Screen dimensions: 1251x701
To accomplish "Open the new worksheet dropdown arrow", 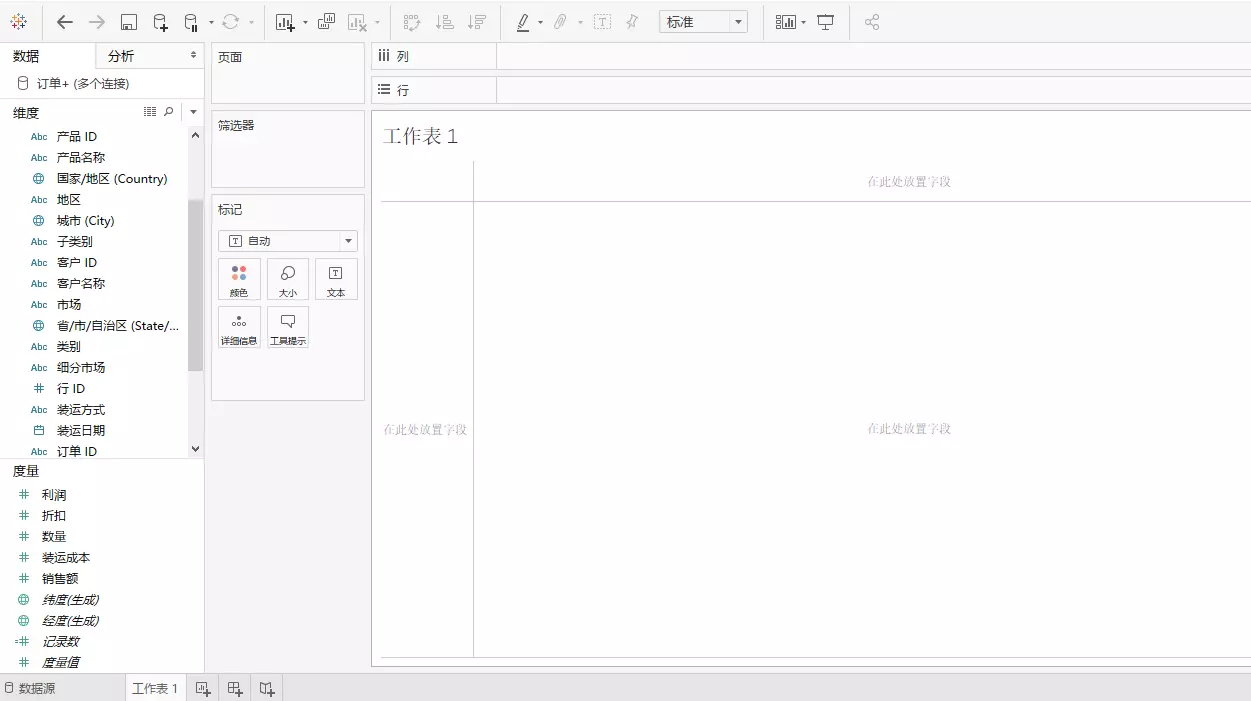I will [305, 23].
